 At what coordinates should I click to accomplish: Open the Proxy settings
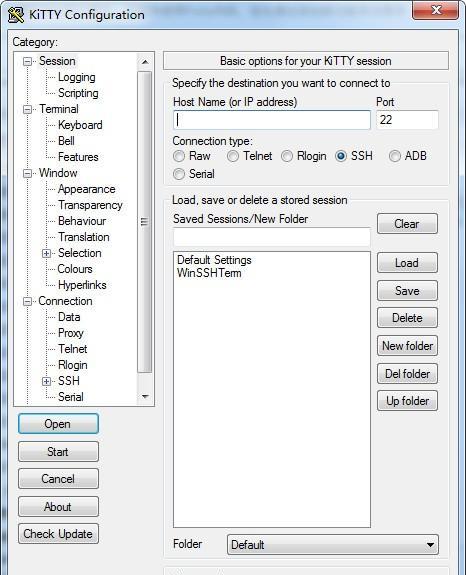pos(71,333)
